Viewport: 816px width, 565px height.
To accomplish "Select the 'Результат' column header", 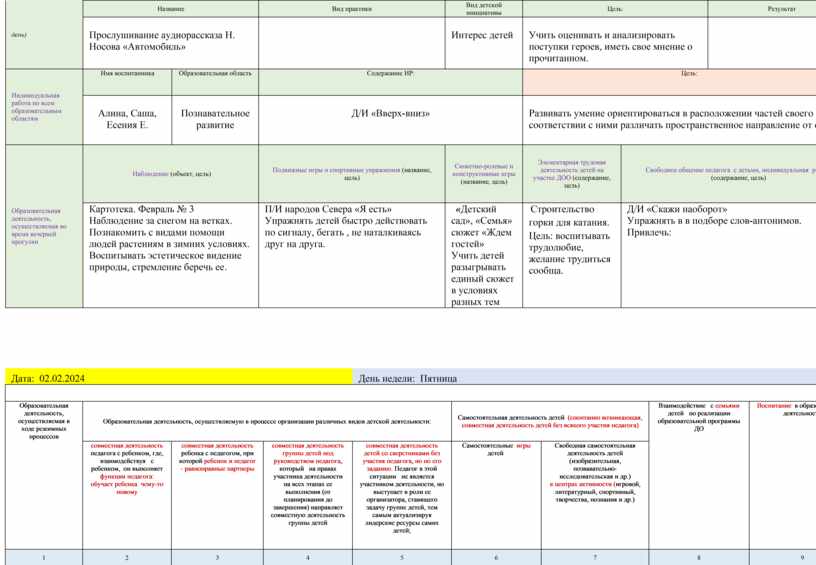I will [762, 9].
